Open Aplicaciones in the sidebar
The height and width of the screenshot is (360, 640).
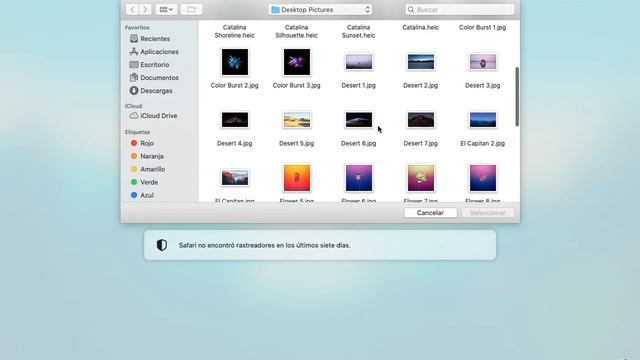pyautogui.click(x=154, y=52)
